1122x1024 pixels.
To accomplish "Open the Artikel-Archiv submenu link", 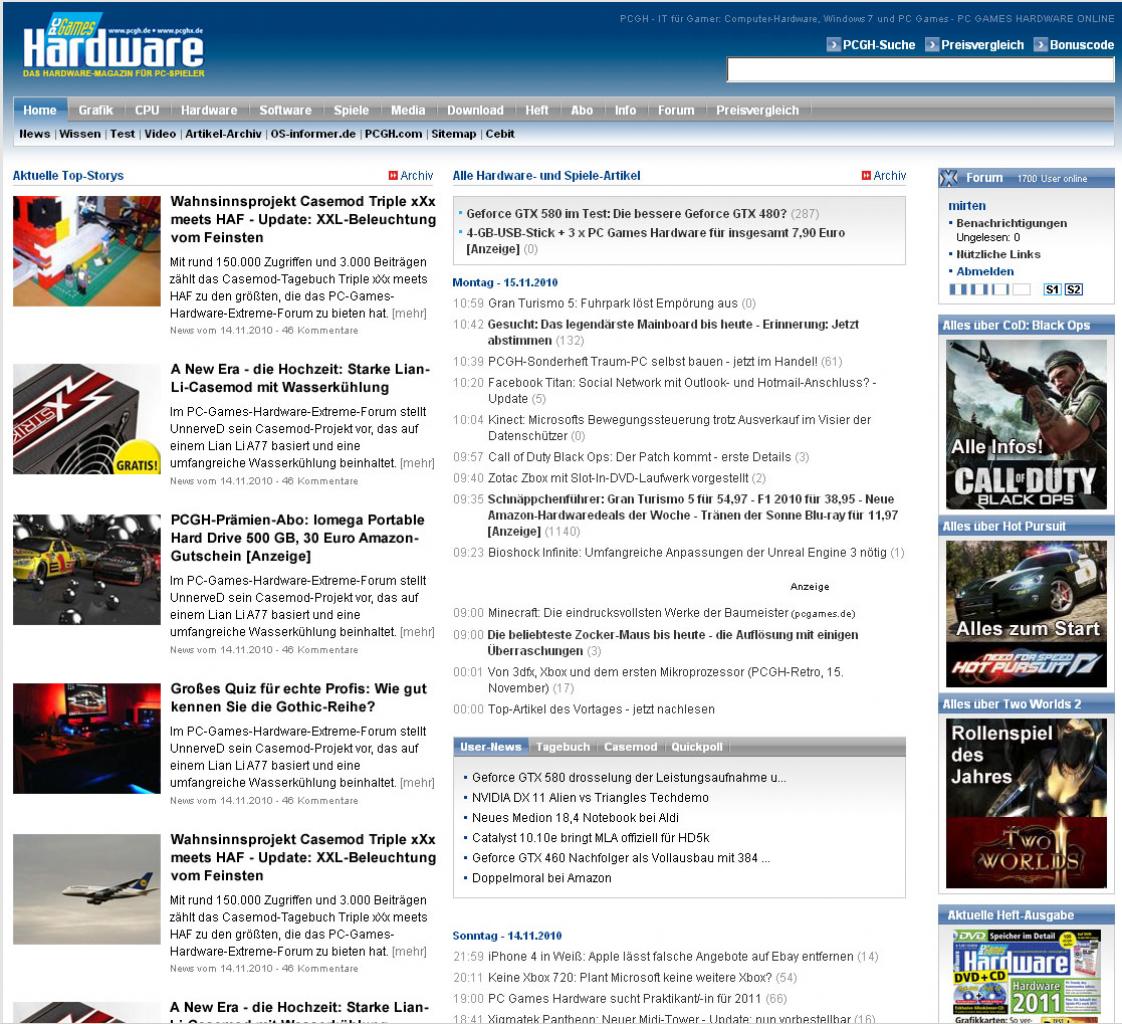I will (x=223, y=134).
